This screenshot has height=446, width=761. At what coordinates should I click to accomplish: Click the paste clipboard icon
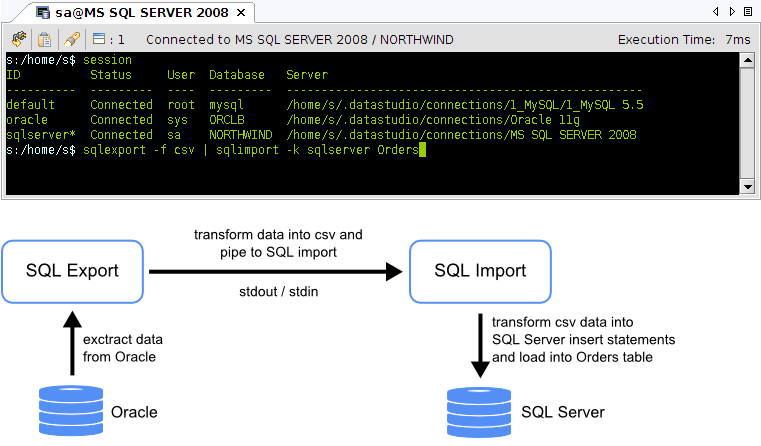pos(45,39)
